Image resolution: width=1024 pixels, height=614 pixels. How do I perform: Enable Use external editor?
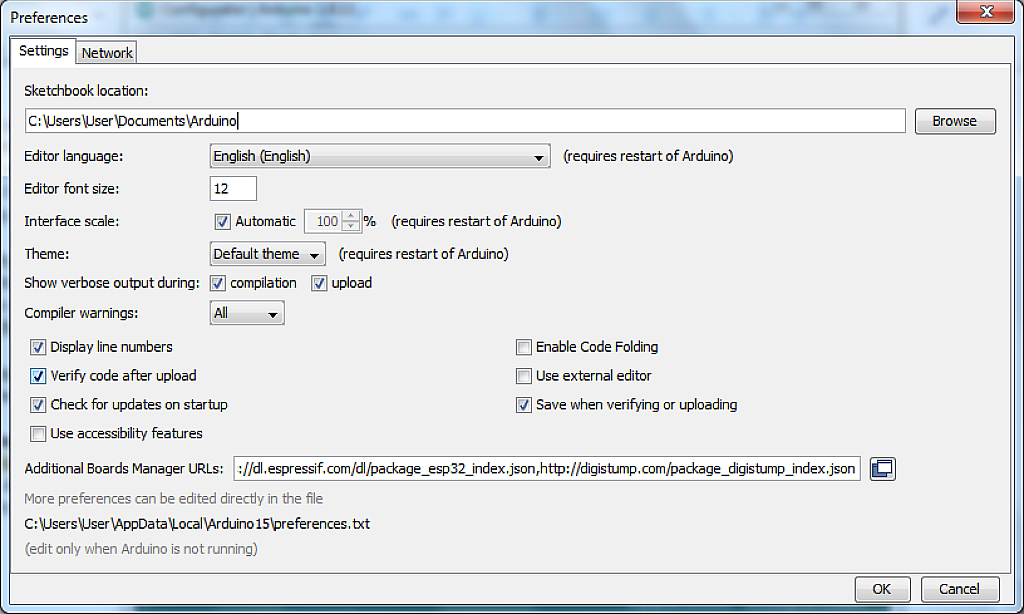[523, 376]
